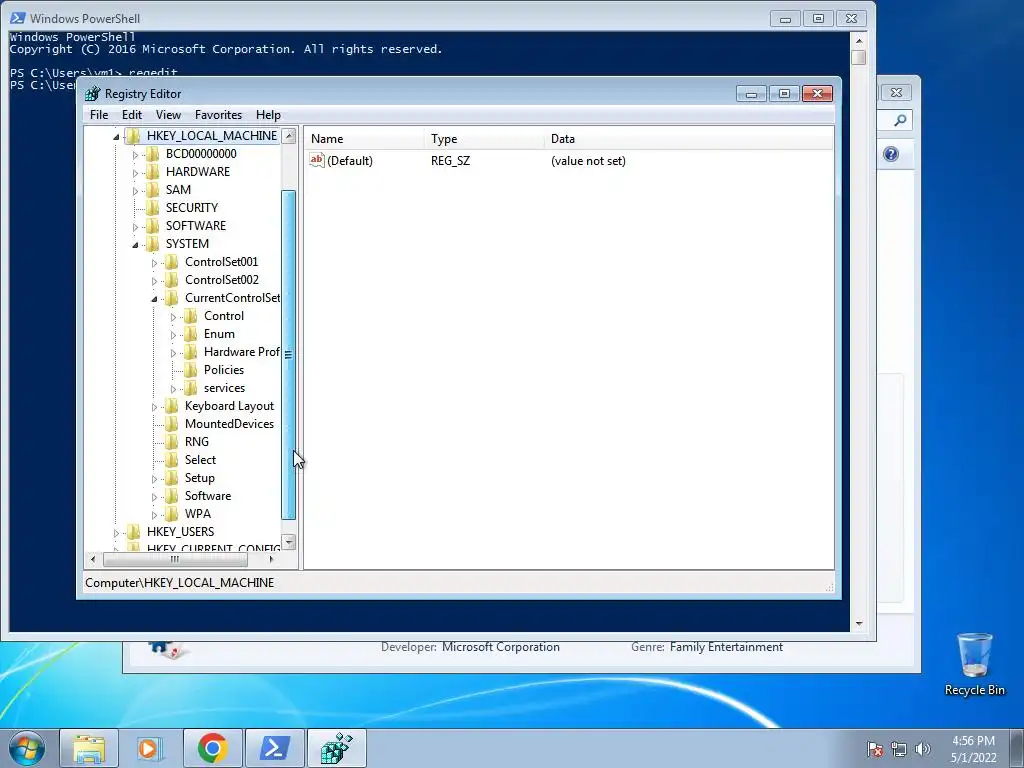Expand the ControlSet001 key
Viewport: 1024px width, 768px height.
pyautogui.click(x=154, y=263)
